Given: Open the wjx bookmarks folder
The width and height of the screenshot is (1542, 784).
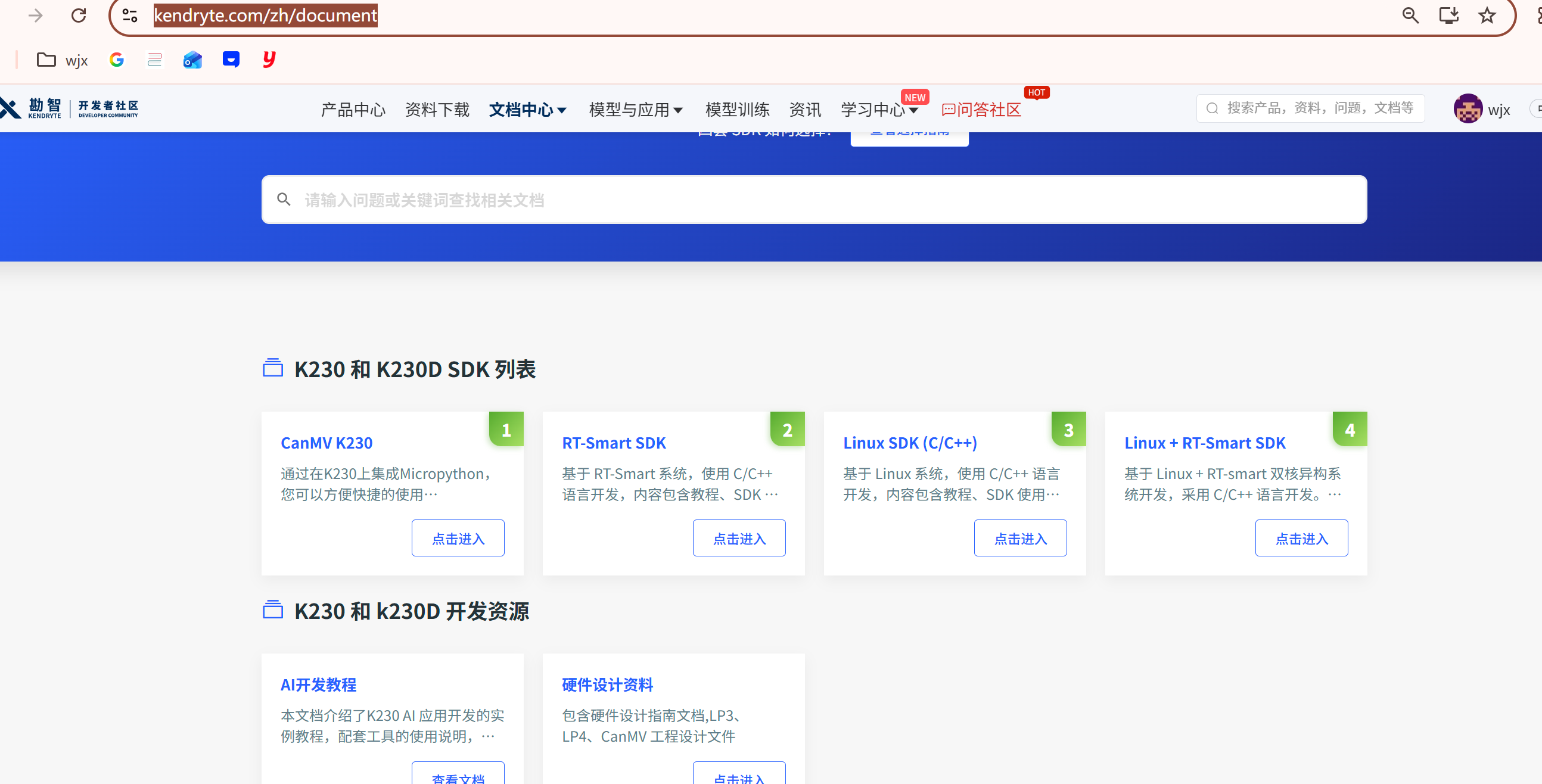Looking at the screenshot, I should tap(62, 60).
